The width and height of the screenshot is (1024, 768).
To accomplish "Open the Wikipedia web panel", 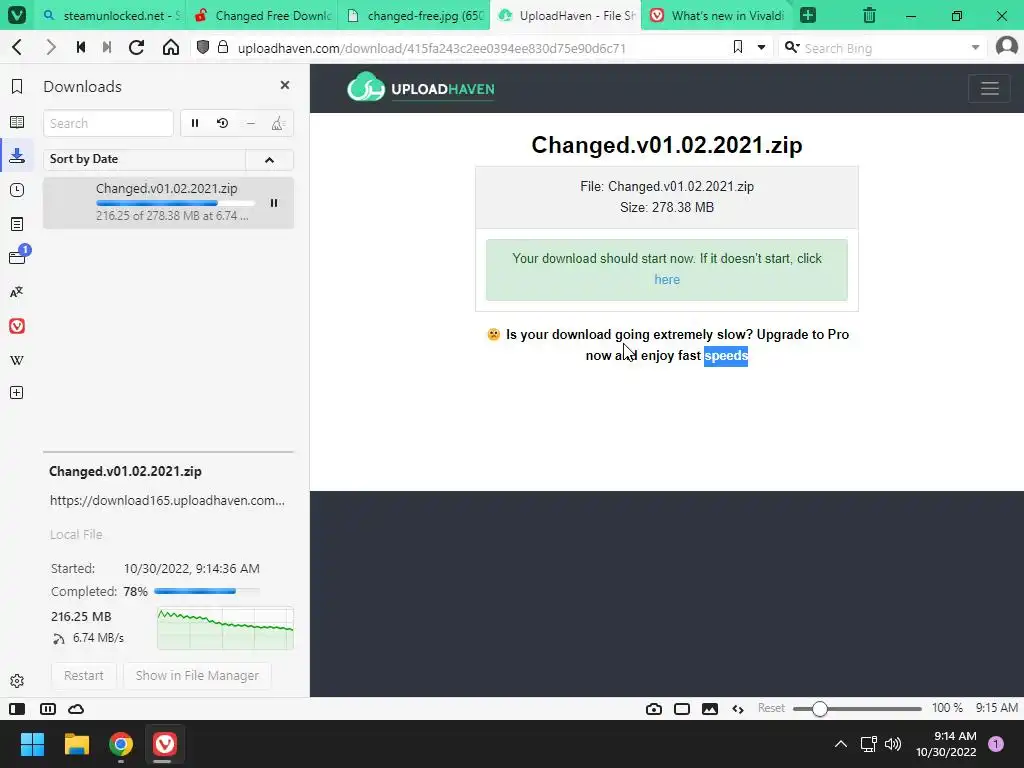I will pos(17,360).
